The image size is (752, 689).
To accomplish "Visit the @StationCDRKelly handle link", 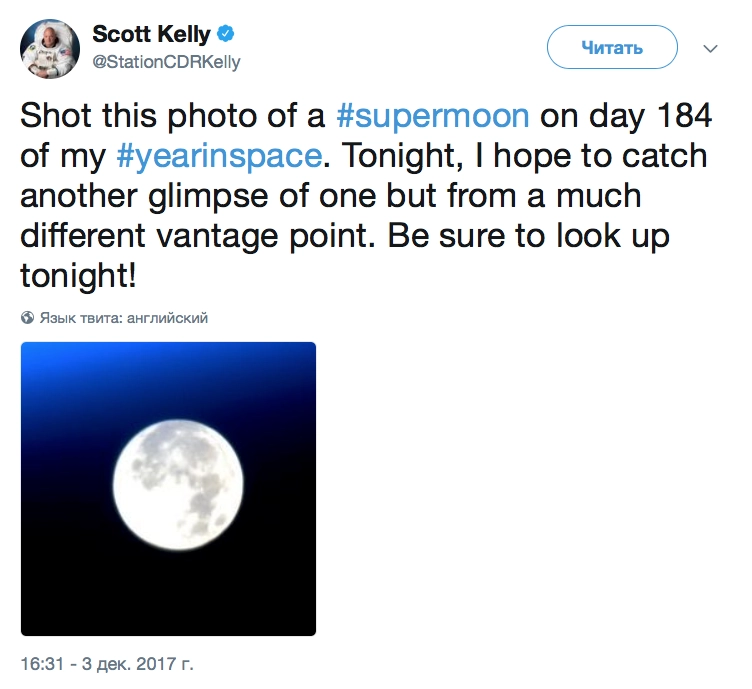I will (166, 62).
